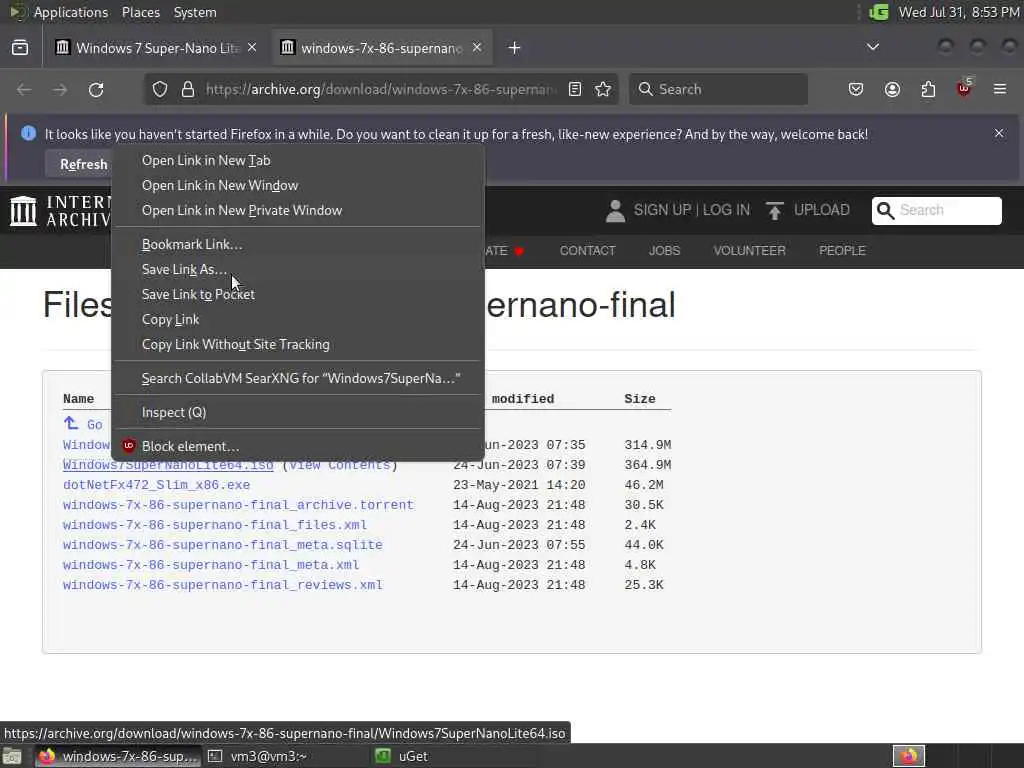Click the Firefox toolbar Search box
This screenshot has height=768, width=1024.
[x=718, y=89]
